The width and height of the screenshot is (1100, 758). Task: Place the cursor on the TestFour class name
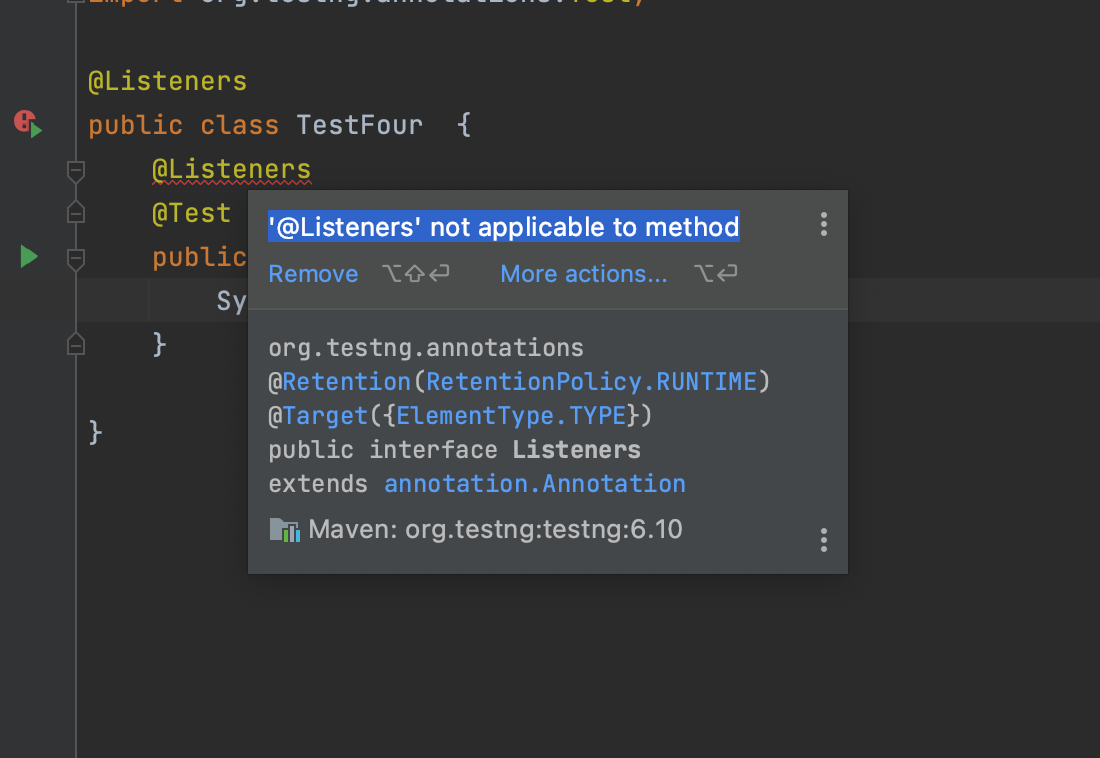coord(359,125)
